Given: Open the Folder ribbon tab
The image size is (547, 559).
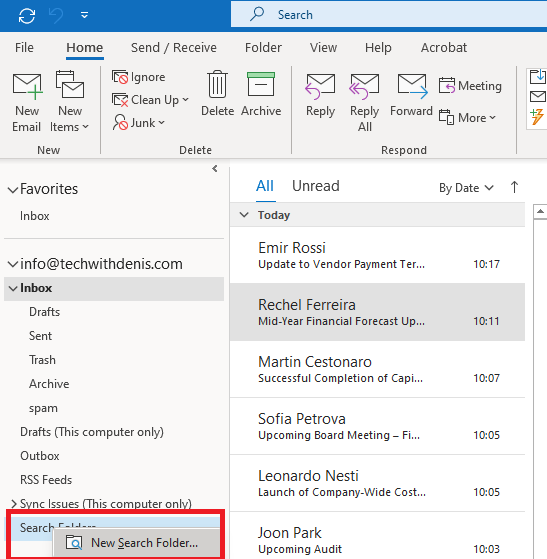Looking at the screenshot, I should (263, 47).
